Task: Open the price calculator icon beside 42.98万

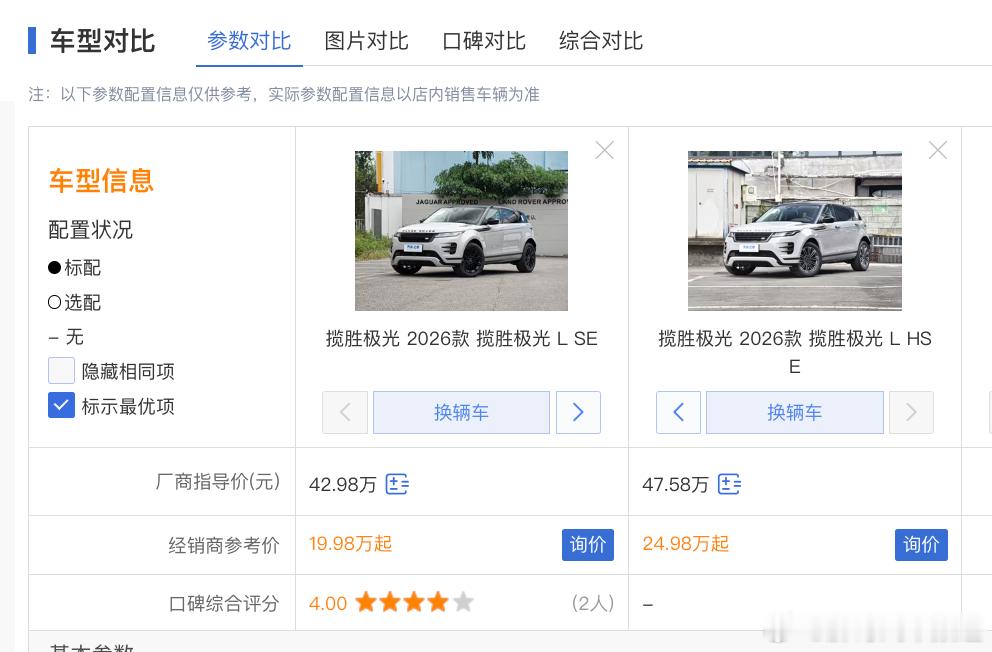Action: pyautogui.click(x=397, y=484)
